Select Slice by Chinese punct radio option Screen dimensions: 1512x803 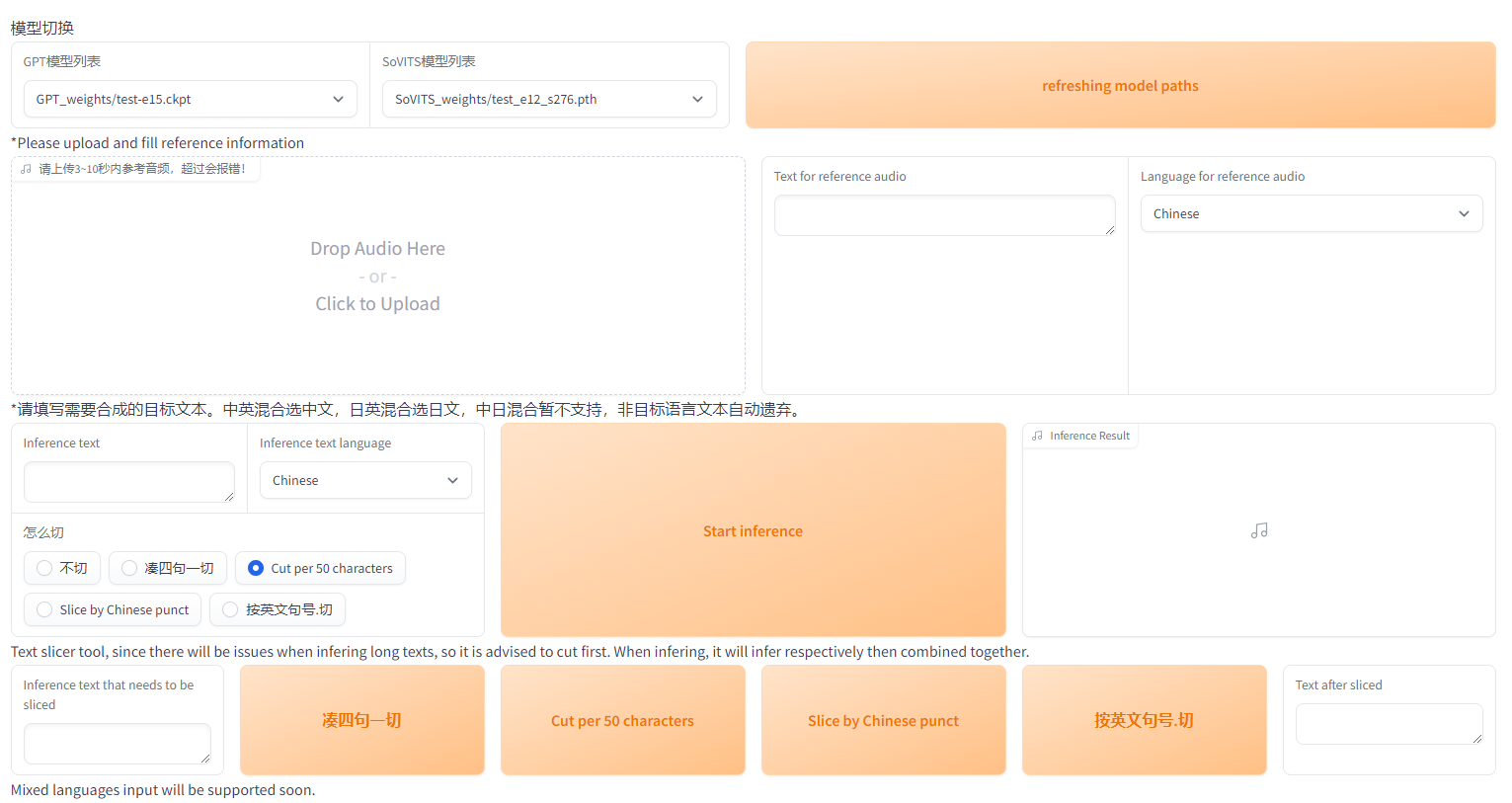pyautogui.click(x=44, y=609)
